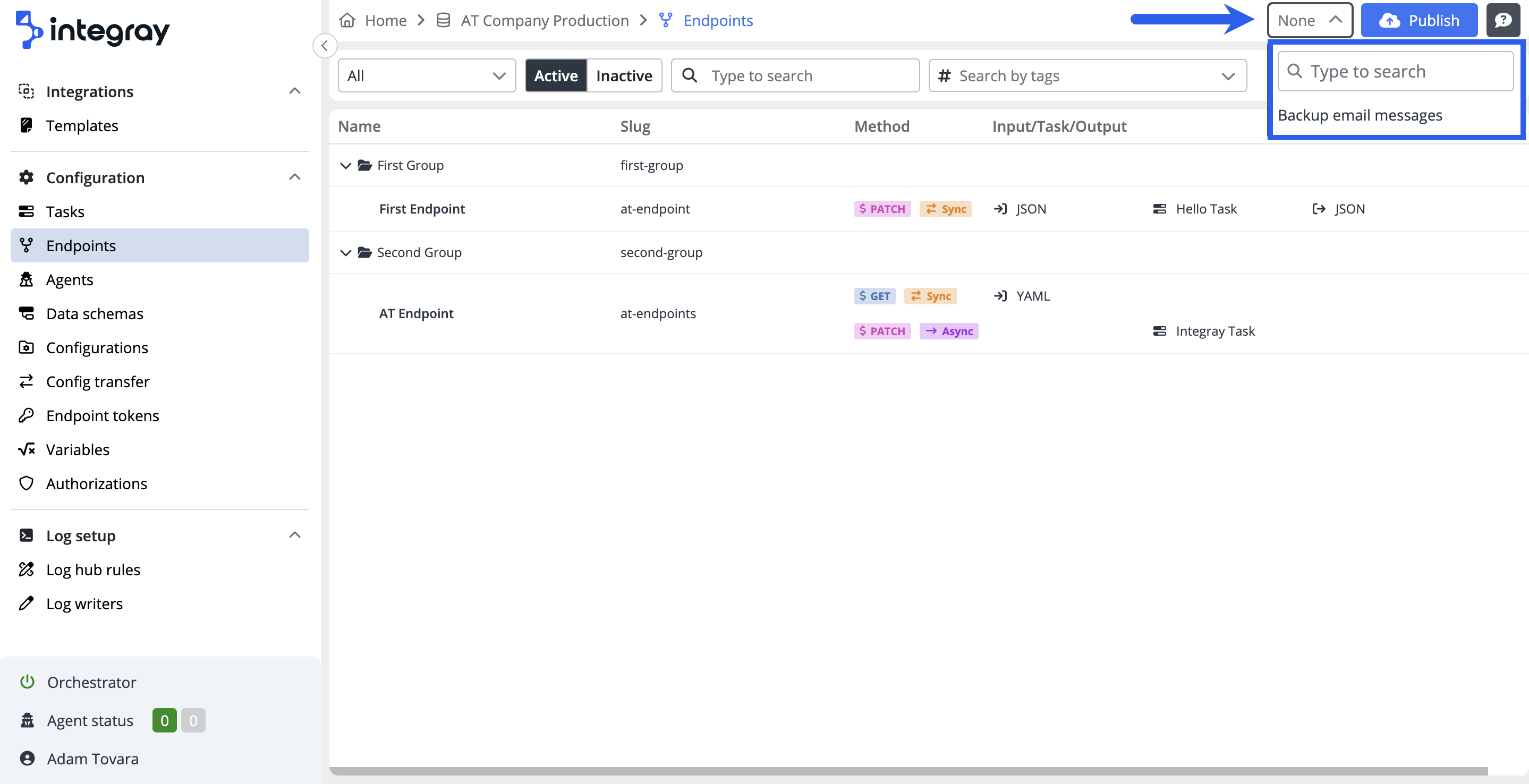Click the chat help icon button
Viewport: 1529px width, 784px height.
pyautogui.click(x=1502, y=21)
